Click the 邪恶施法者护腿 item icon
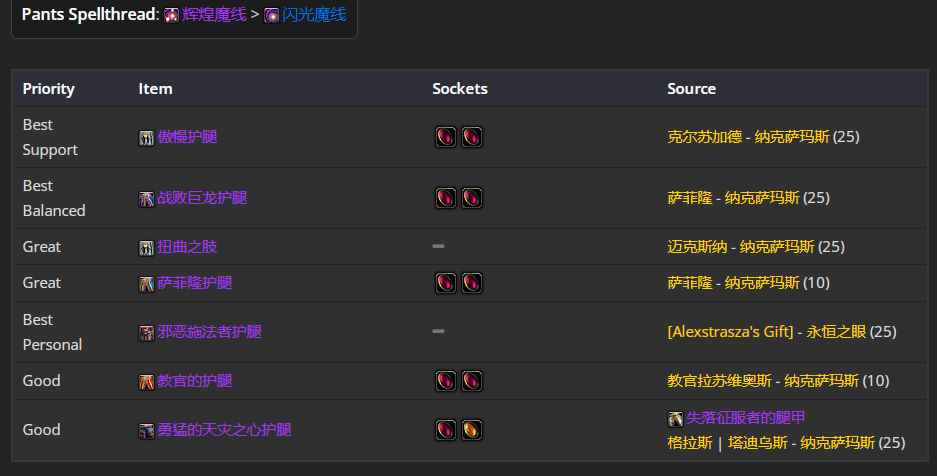Image resolution: width=937 pixels, height=476 pixels. point(146,333)
